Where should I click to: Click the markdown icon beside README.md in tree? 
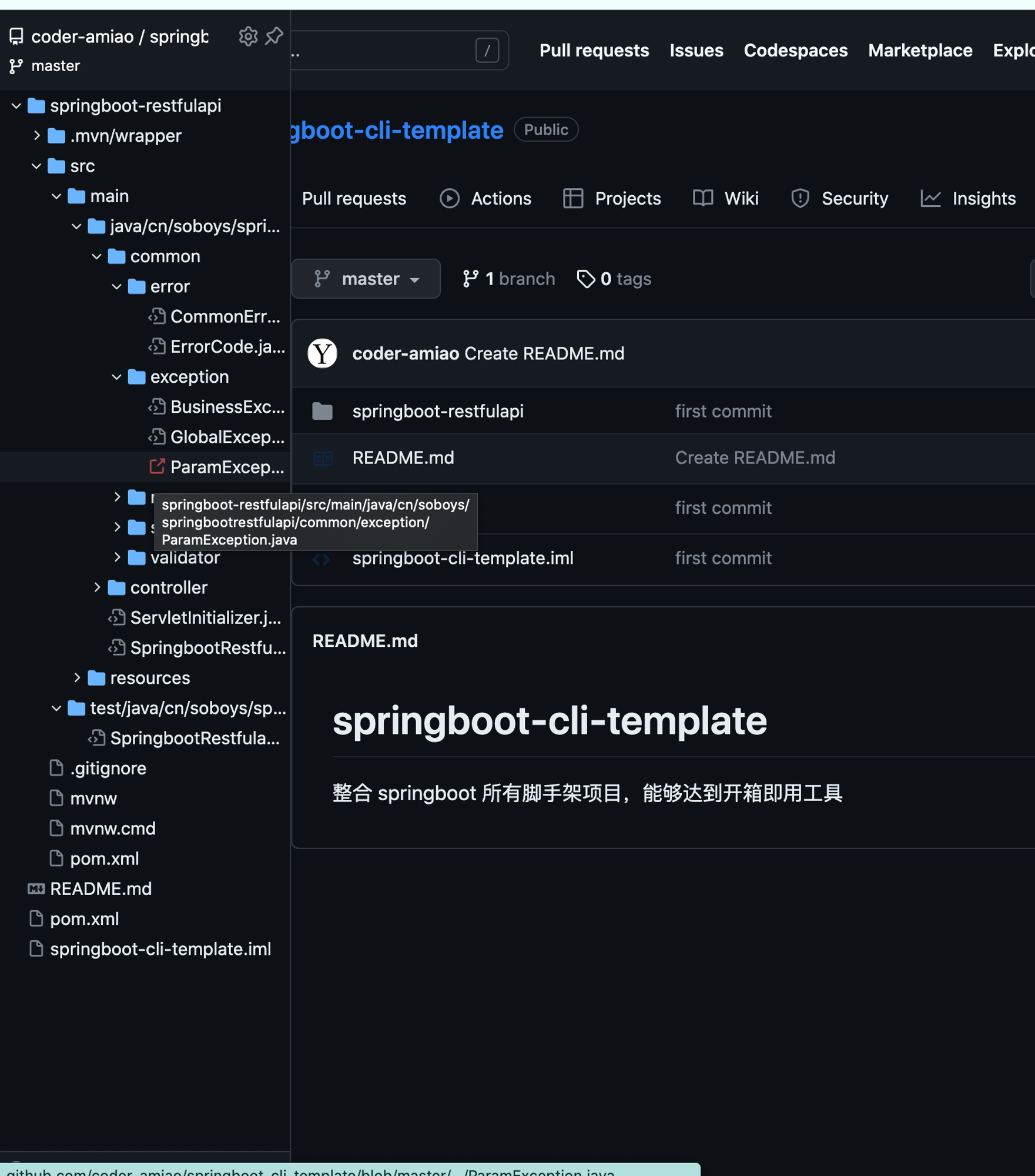[x=36, y=888]
